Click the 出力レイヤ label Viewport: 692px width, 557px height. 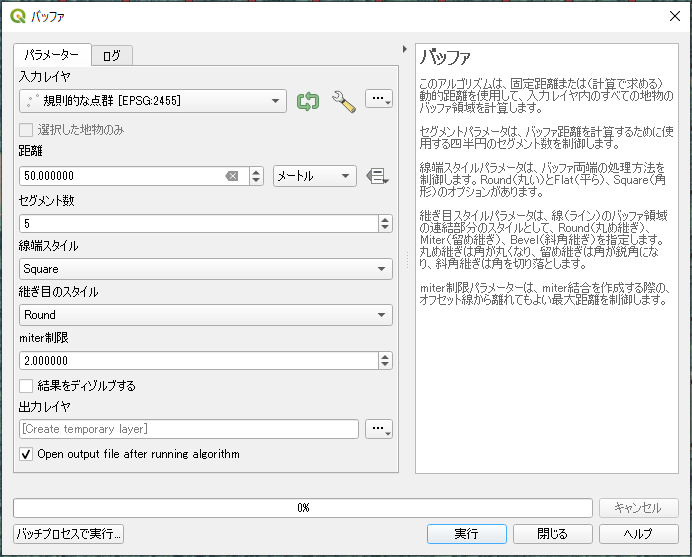pos(45,406)
